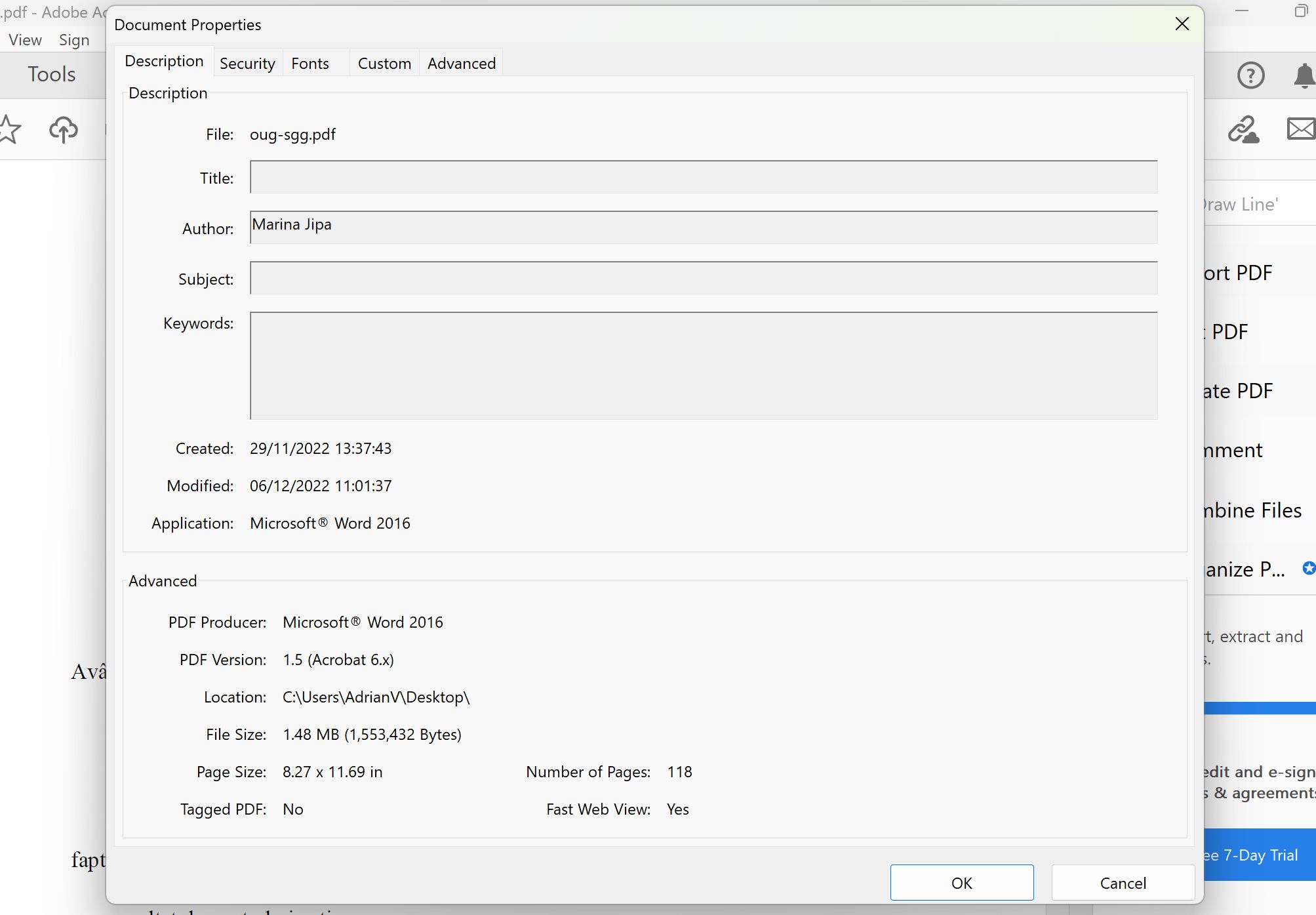The width and height of the screenshot is (1316, 915).
Task: Click the cloud upload icon
Action: click(64, 129)
